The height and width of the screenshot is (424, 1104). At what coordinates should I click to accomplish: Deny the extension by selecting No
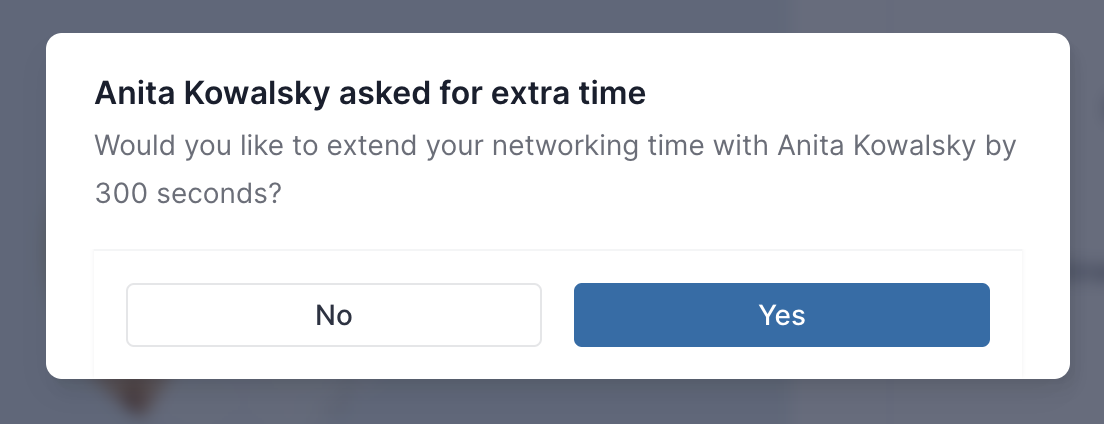point(334,315)
